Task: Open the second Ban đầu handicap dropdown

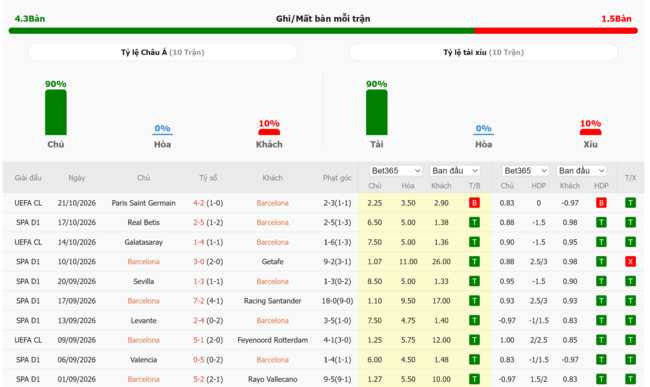Action: [x=581, y=171]
